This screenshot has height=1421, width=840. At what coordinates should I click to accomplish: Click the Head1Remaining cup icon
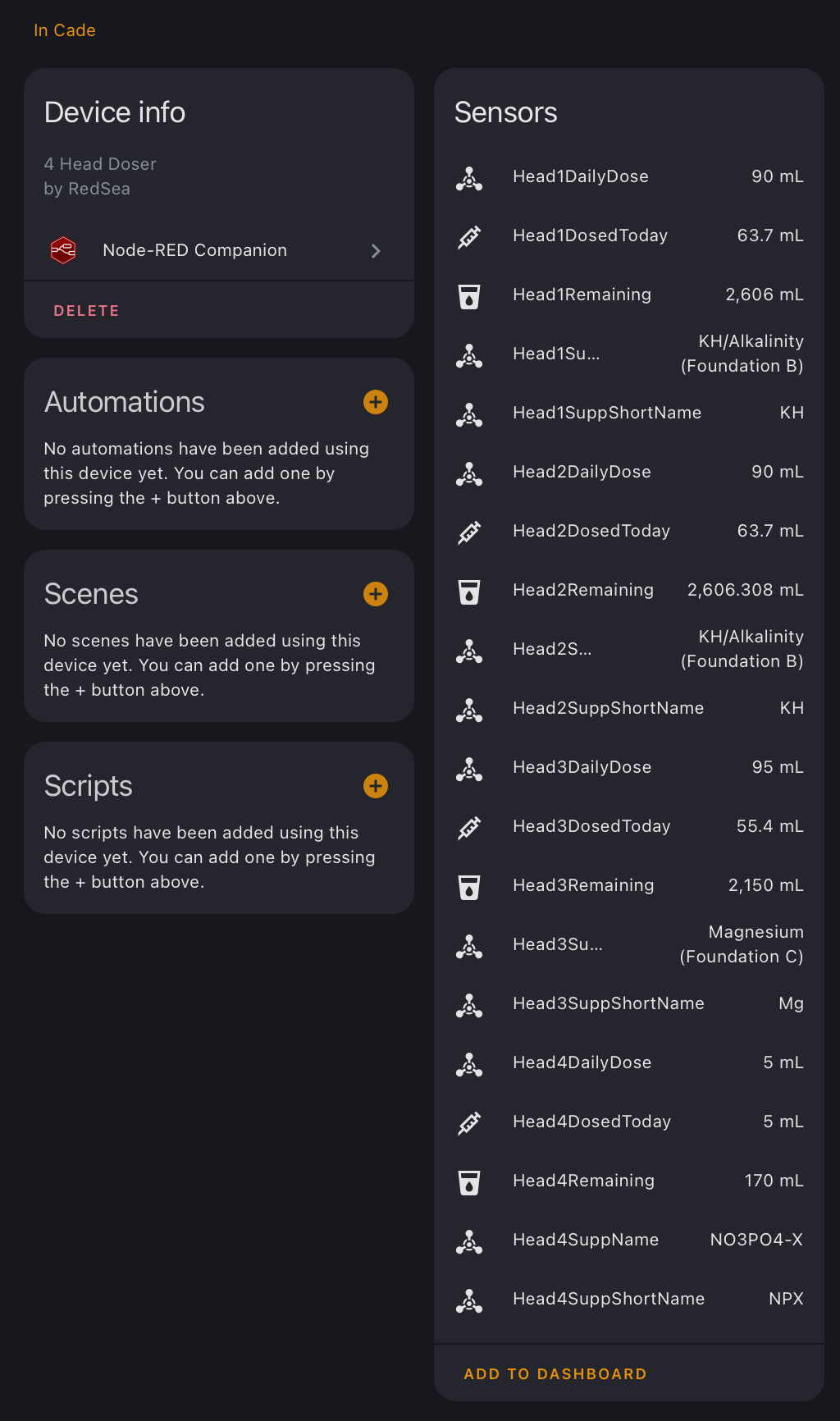point(469,295)
